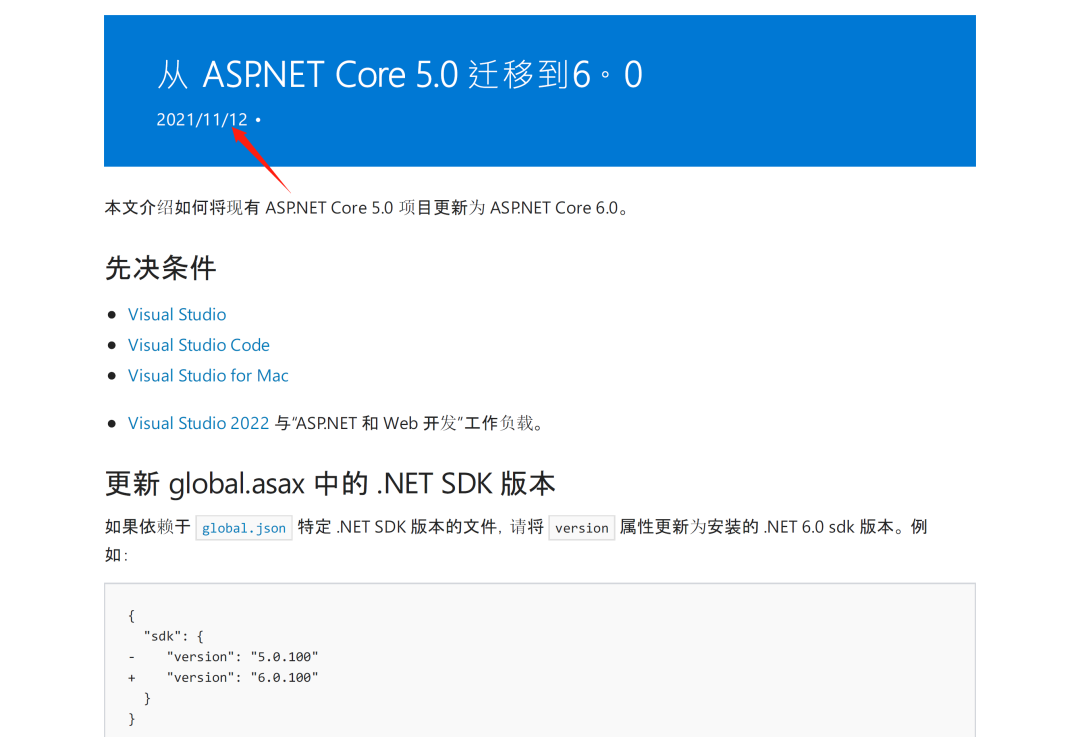Click the text '与"ASP.NET 和 Web 开发"工作负载'

pos(408,423)
